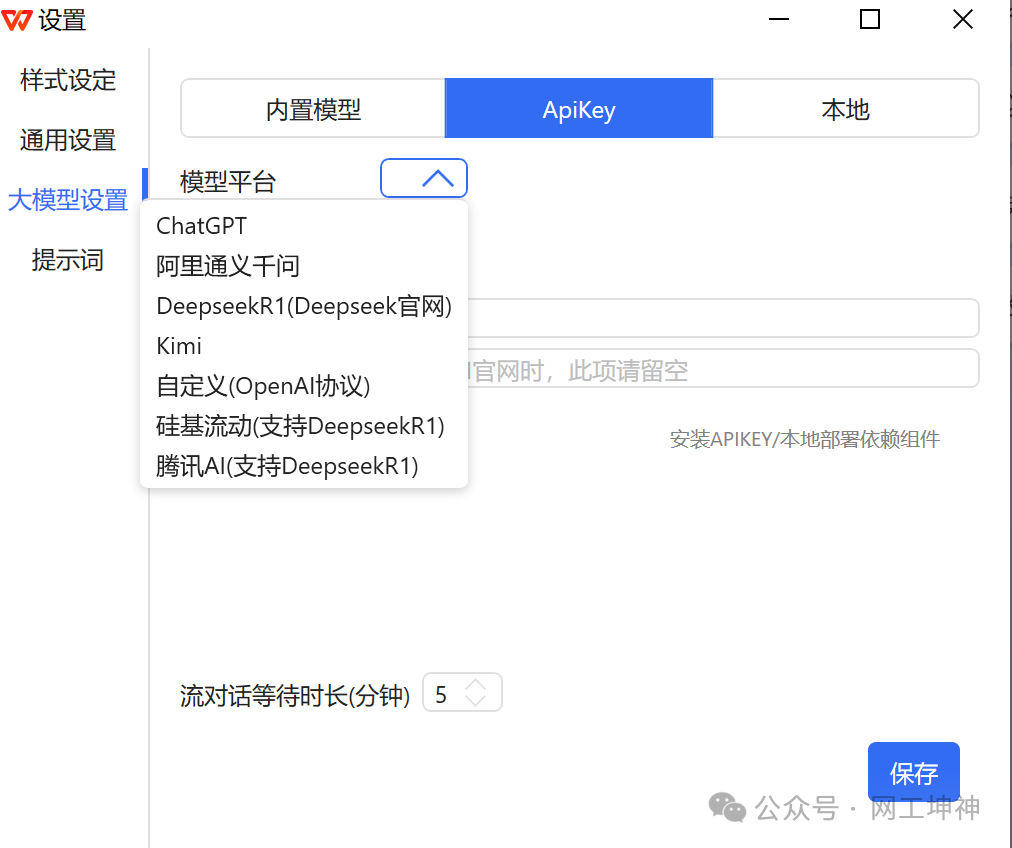Collapse the 模型平台 dropdown
Image resolution: width=1012 pixels, height=848 pixels.
click(424, 178)
